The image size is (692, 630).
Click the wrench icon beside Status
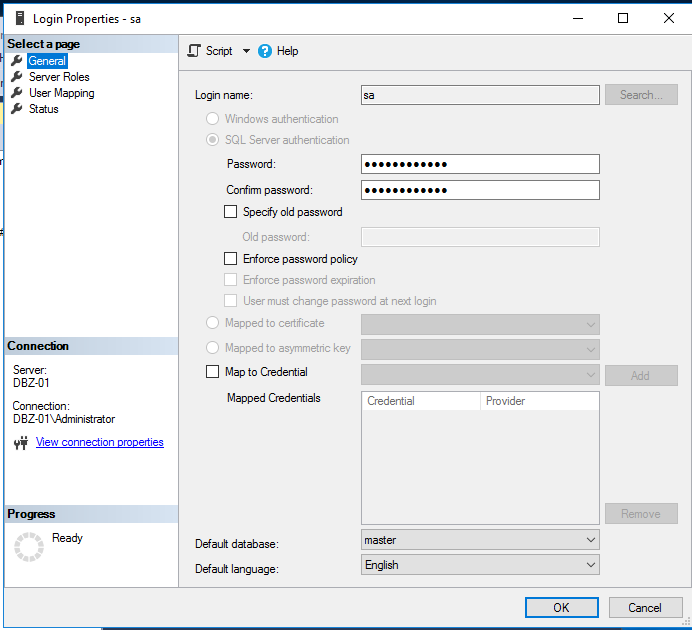(17, 109)
